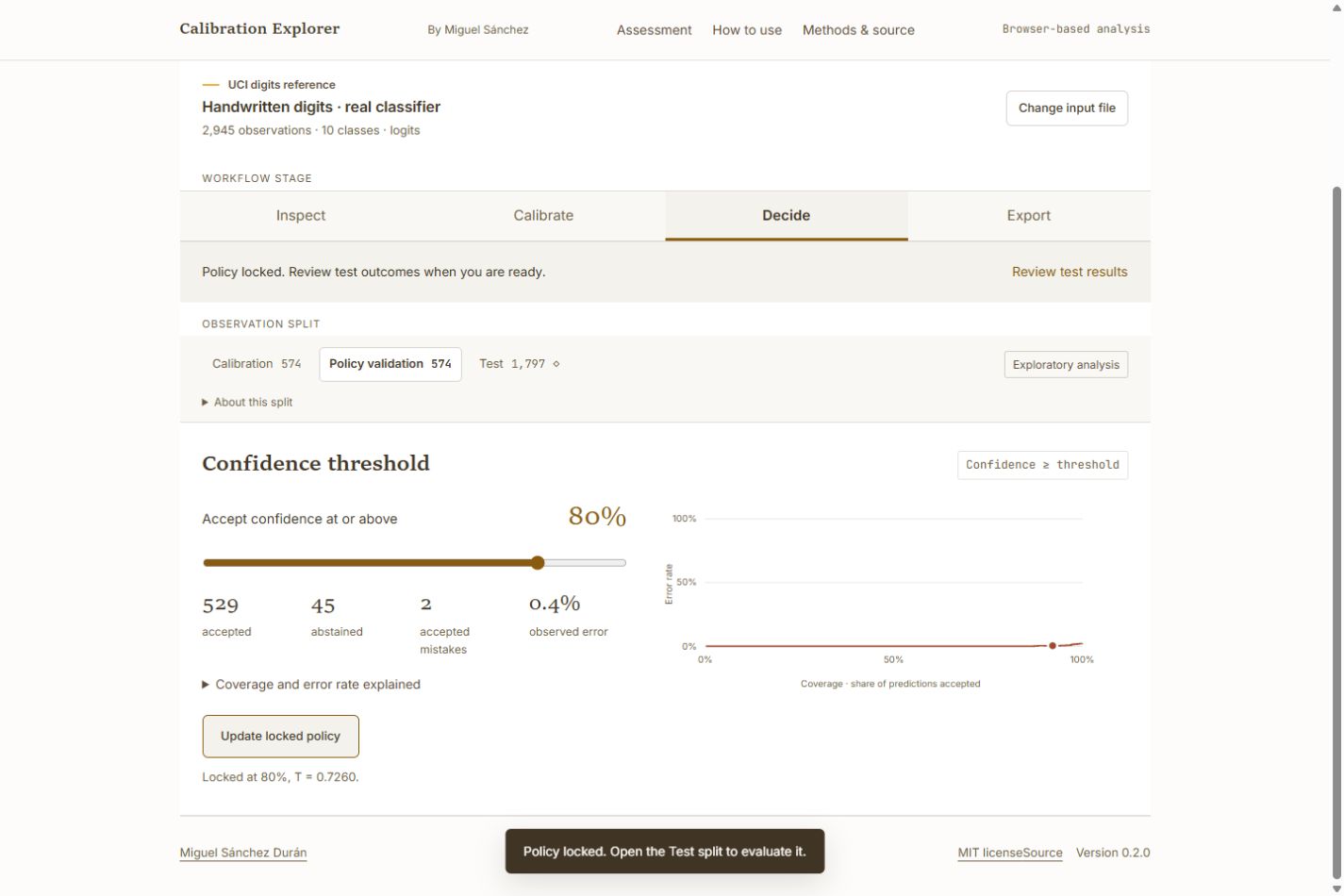Select the Policy validation 574 split
The image size is (1344, 896).
(390, 364)
